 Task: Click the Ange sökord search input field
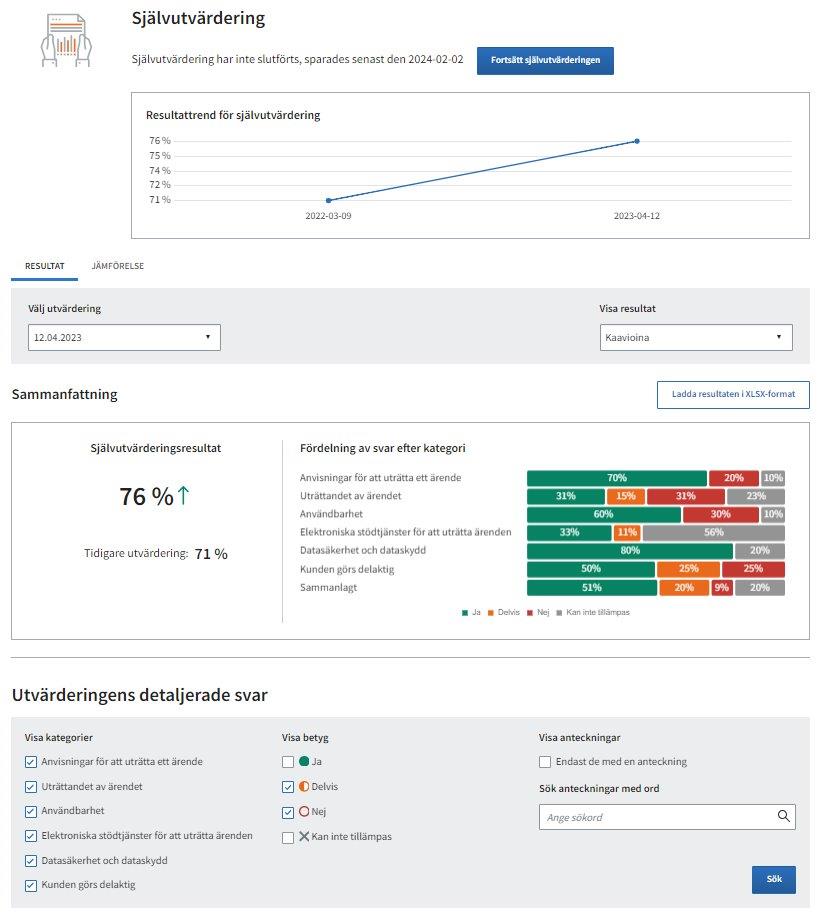[658, 817]
